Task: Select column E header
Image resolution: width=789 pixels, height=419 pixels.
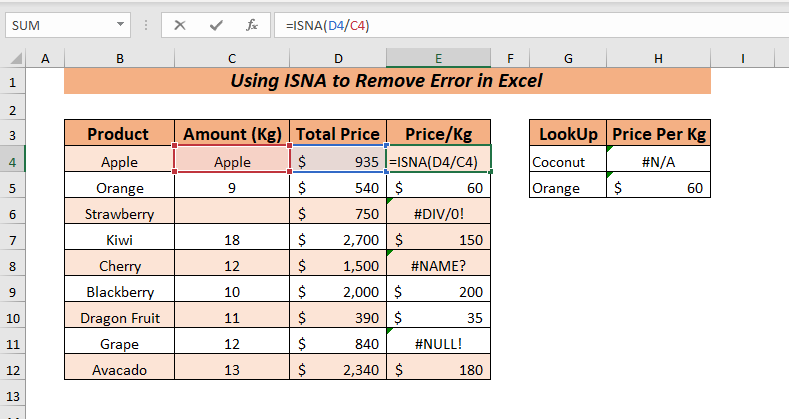Action: 438,59
